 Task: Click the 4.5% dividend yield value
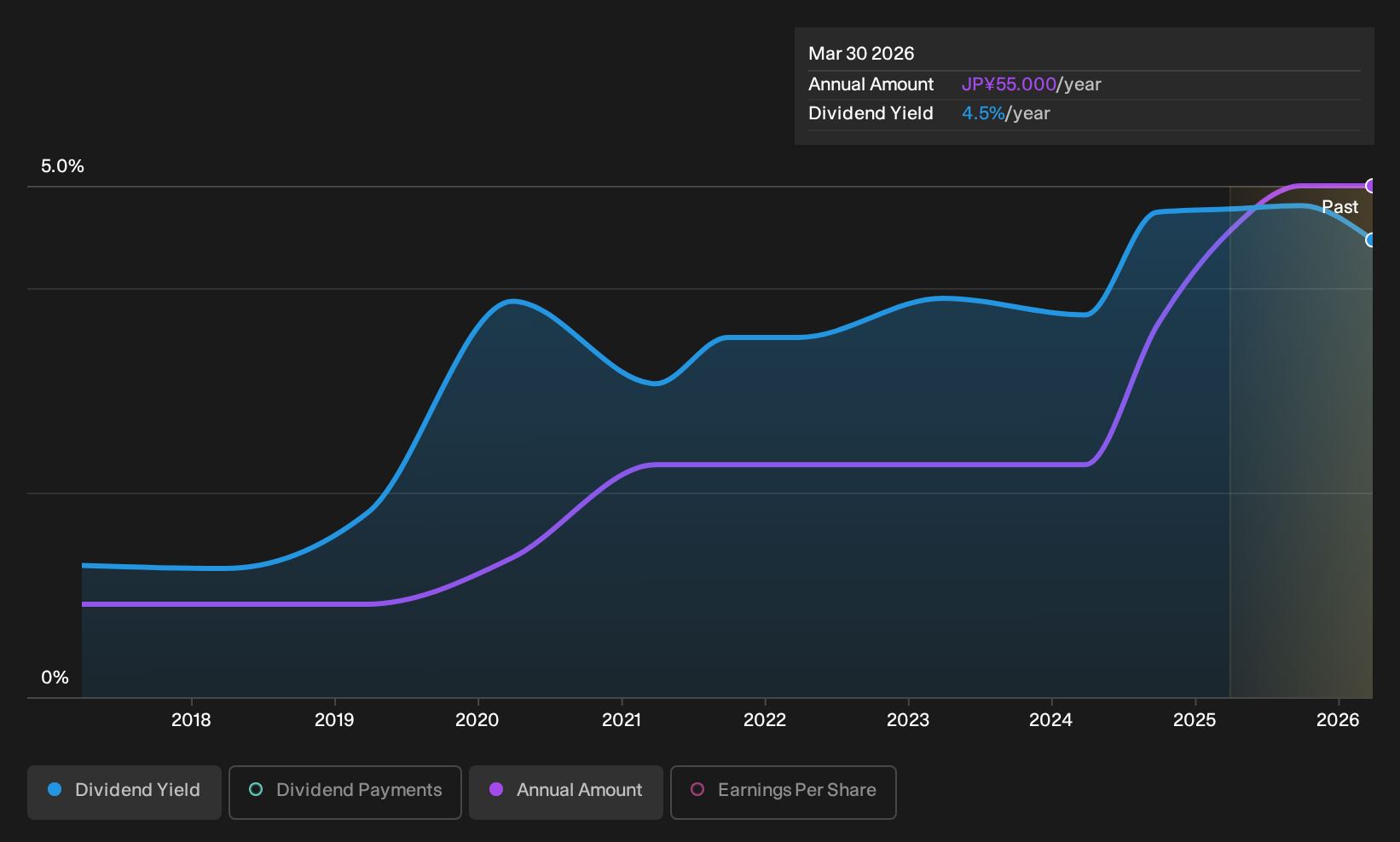click(x=983, y=113)
